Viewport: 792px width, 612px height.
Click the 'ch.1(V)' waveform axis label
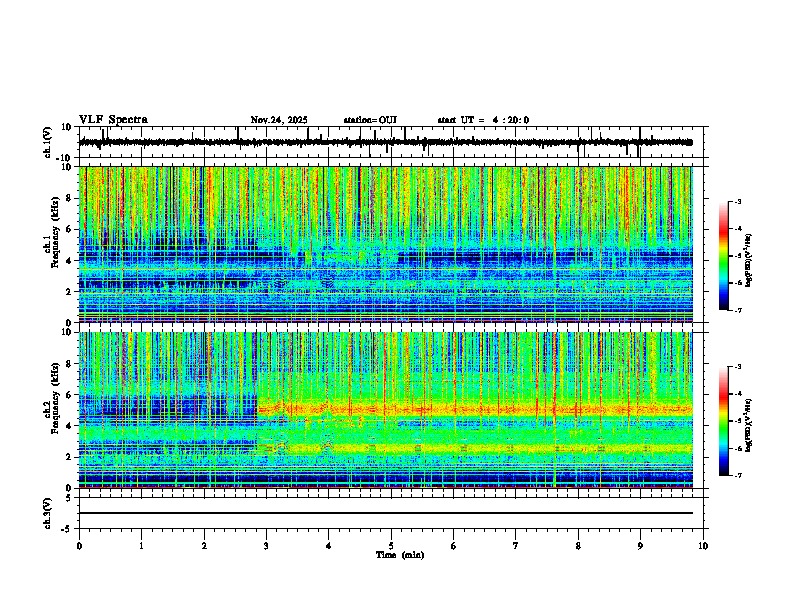click(48, 142)
